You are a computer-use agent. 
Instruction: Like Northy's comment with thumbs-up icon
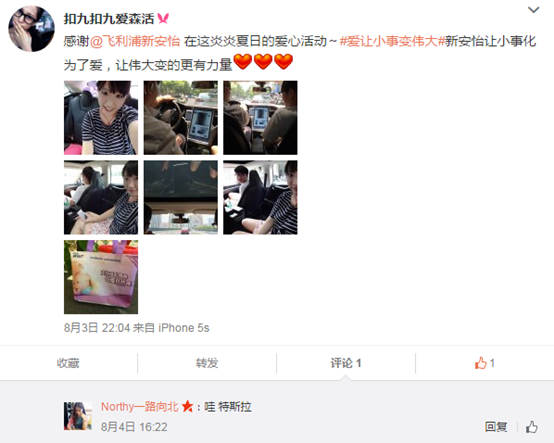pos(531,427)
